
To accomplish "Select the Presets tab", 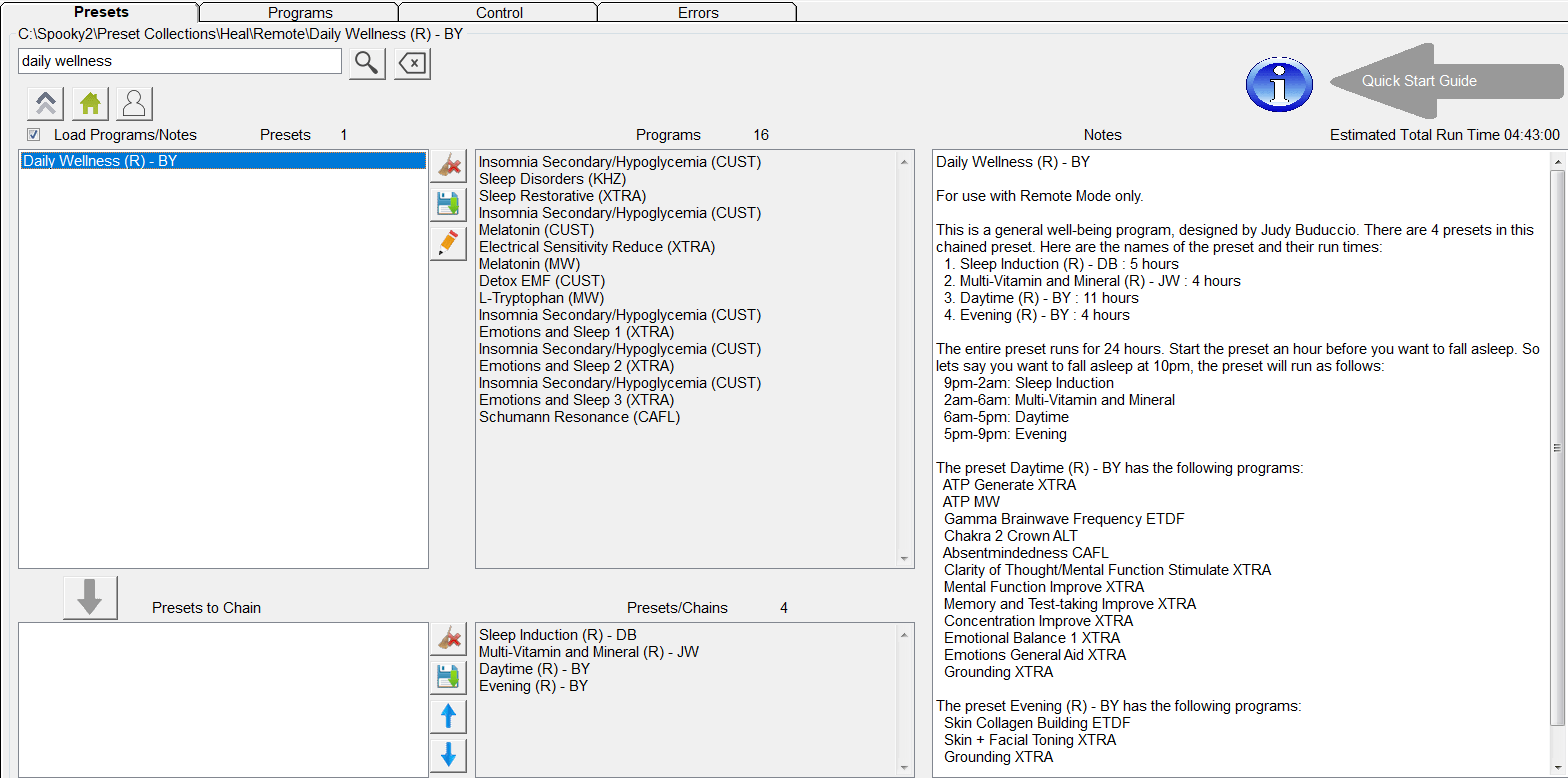I will point(101,12).
